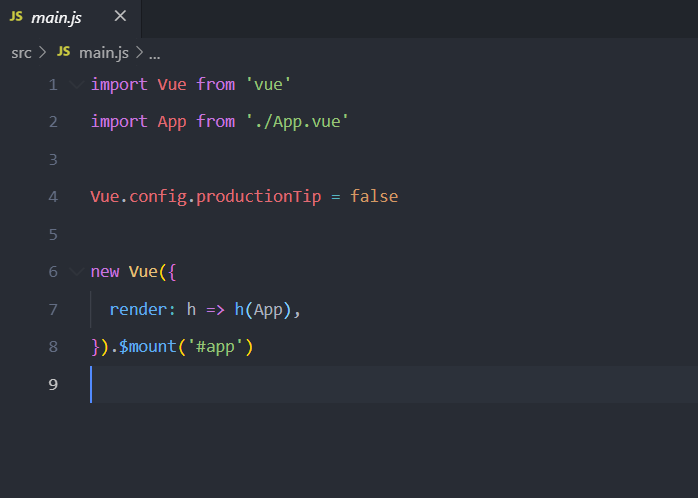Screen dimensions: 698x498
Task: Click line number 7 in the gutter
Action: pos(52,310)
